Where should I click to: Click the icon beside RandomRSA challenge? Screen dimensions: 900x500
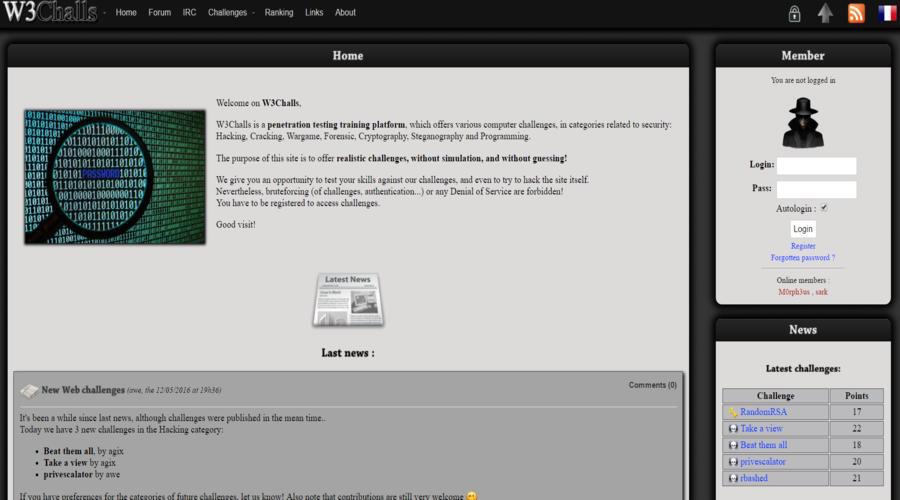(x=733, y=412)
